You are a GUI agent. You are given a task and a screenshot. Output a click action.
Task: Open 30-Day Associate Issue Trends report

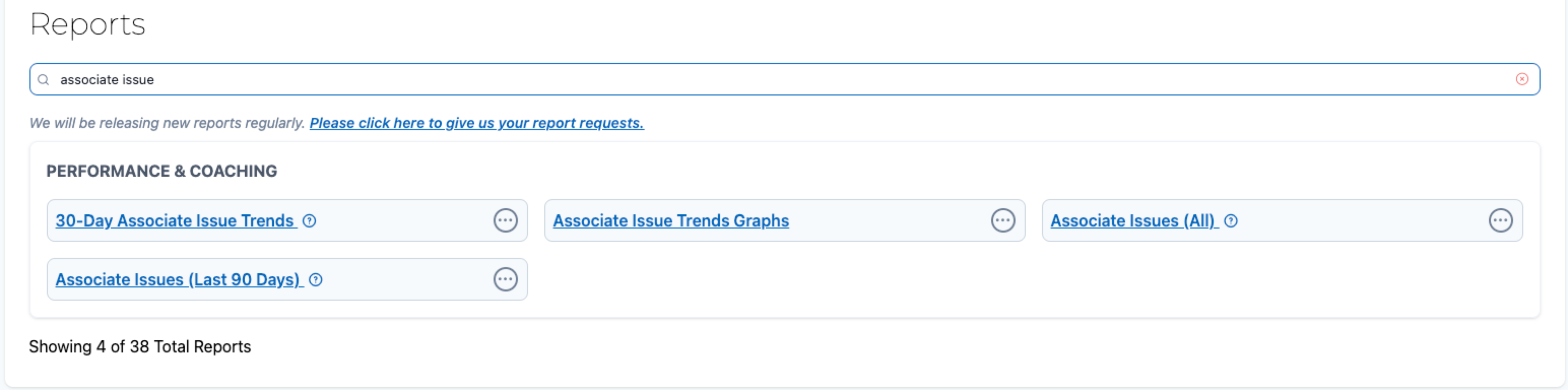pyautogui.click(x=175, y=221)
